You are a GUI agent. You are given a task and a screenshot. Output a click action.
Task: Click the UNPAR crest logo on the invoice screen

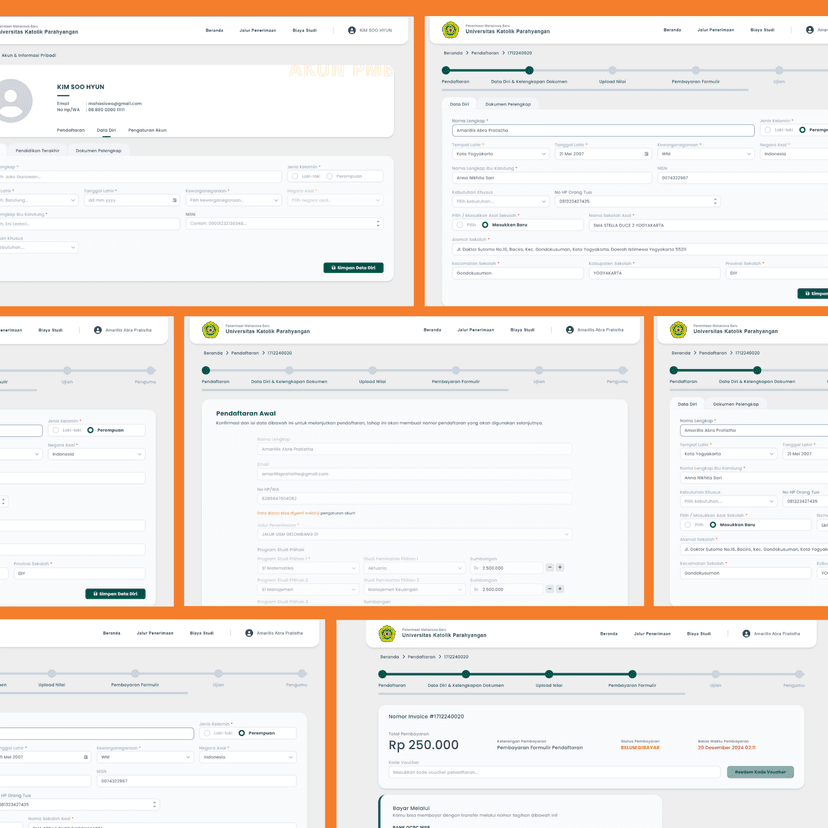387,633
